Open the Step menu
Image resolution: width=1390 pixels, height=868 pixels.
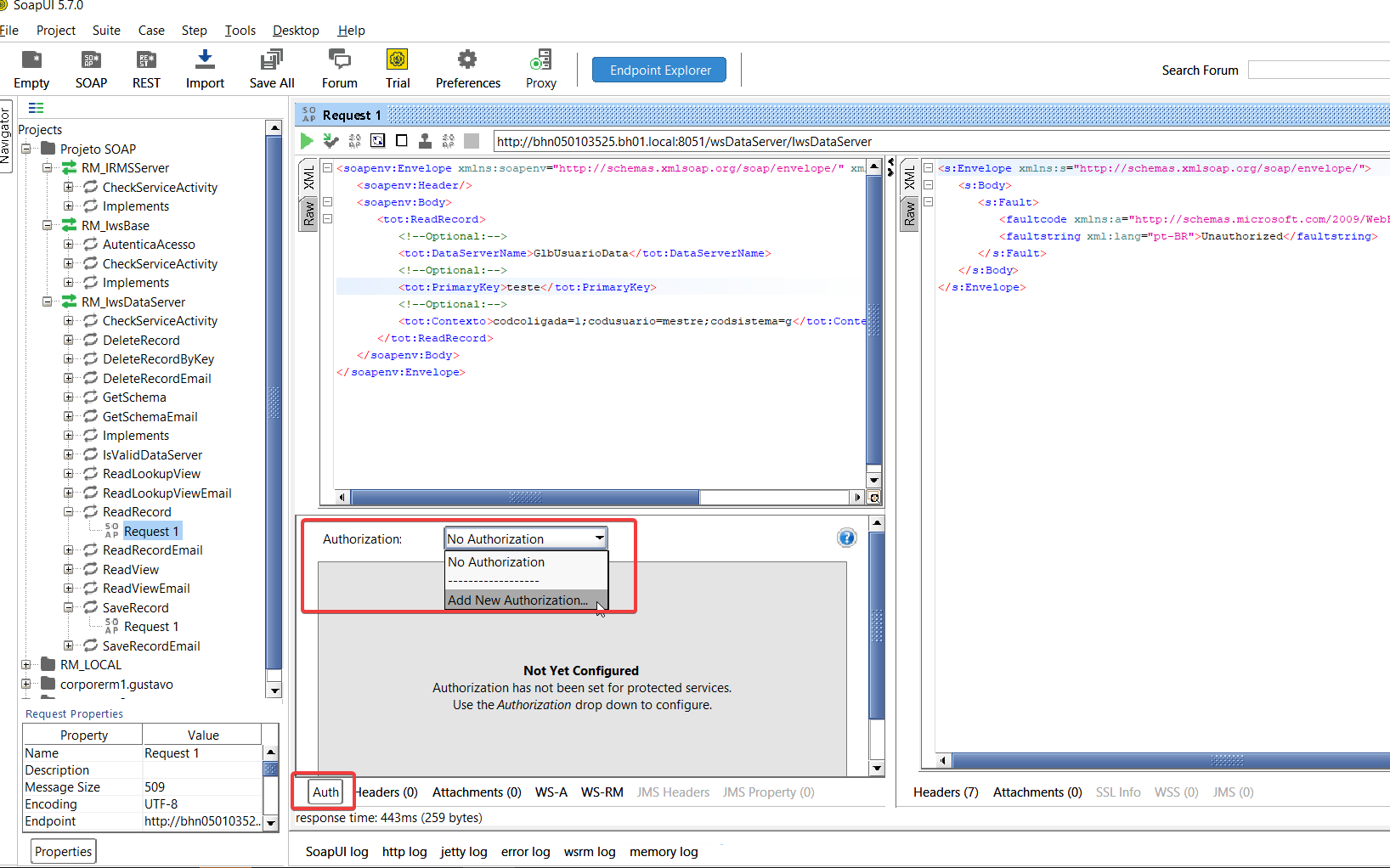point(195,31)
